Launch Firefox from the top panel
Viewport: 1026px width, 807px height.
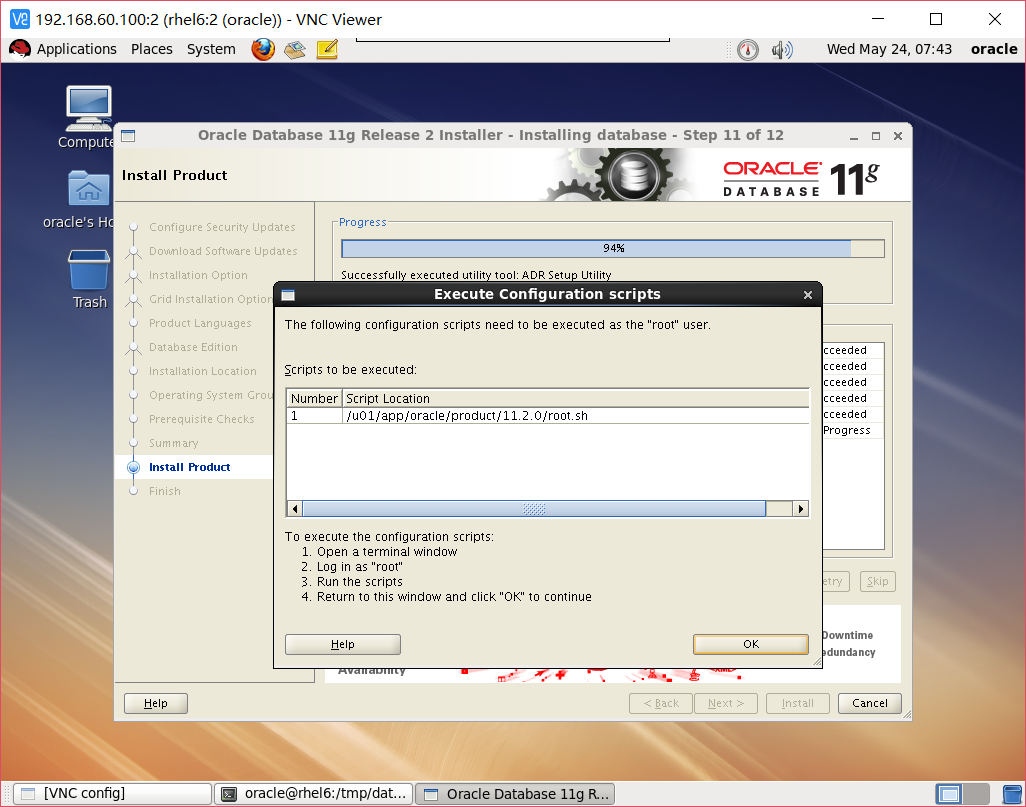click(x=262, y=48)
